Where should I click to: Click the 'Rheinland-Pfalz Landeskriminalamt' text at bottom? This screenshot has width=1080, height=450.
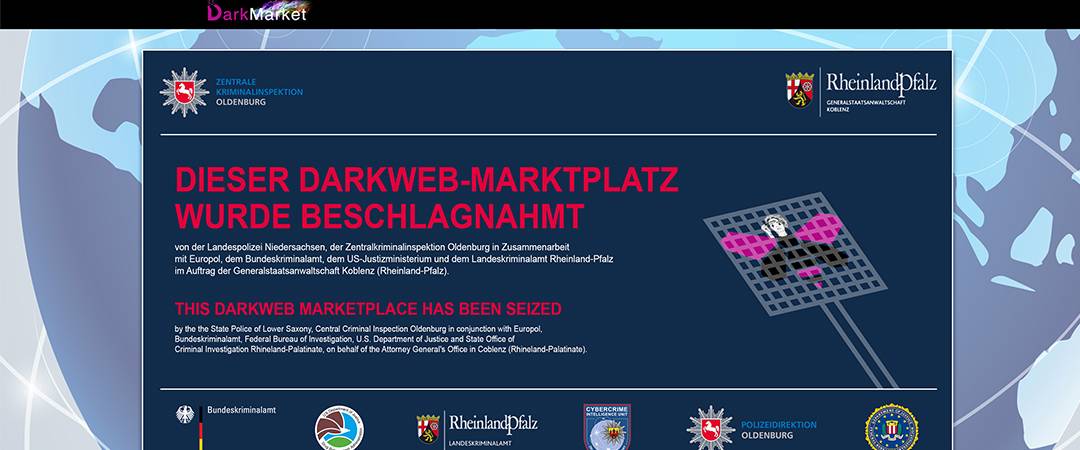(x=493, y=427)
